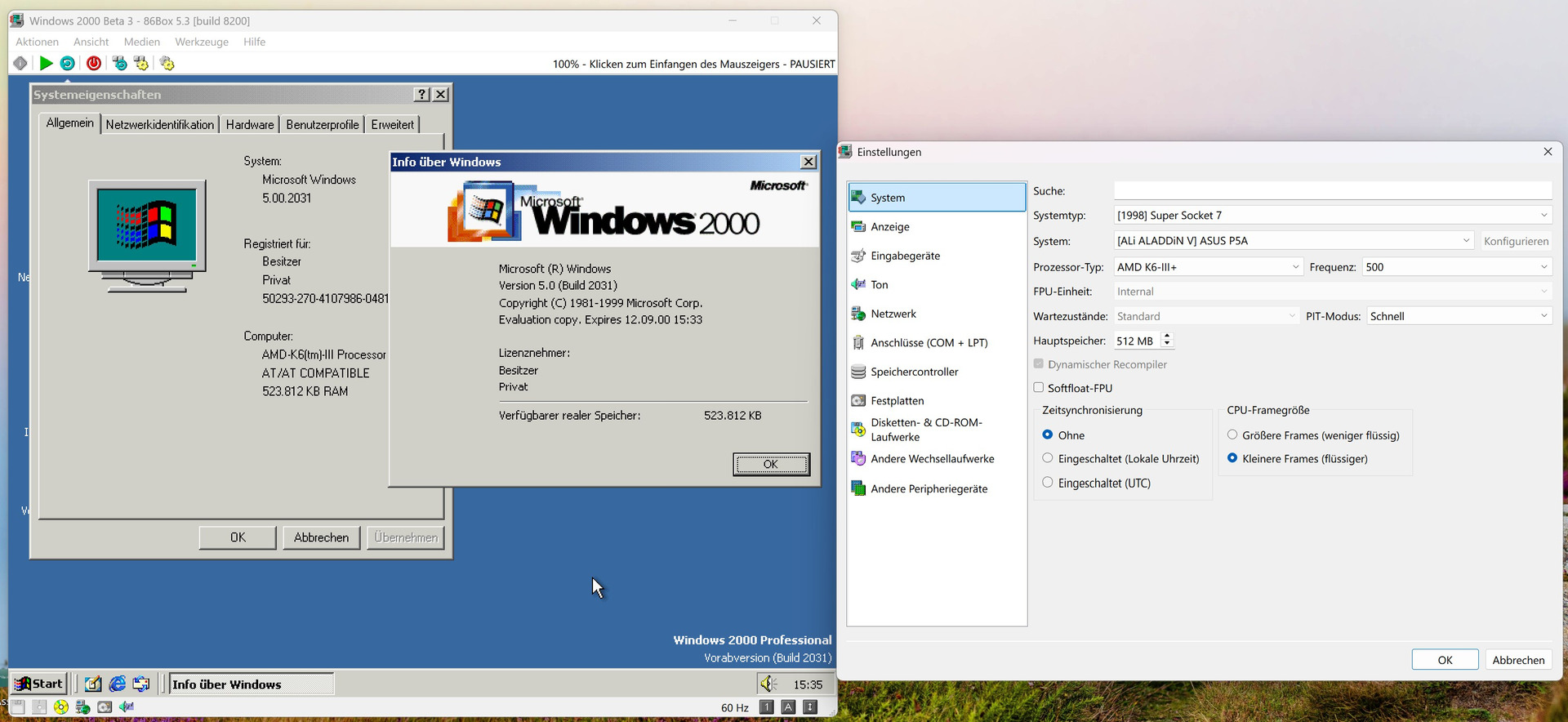Open the Aktionen menu in 86Box

(x=38, y=42)
